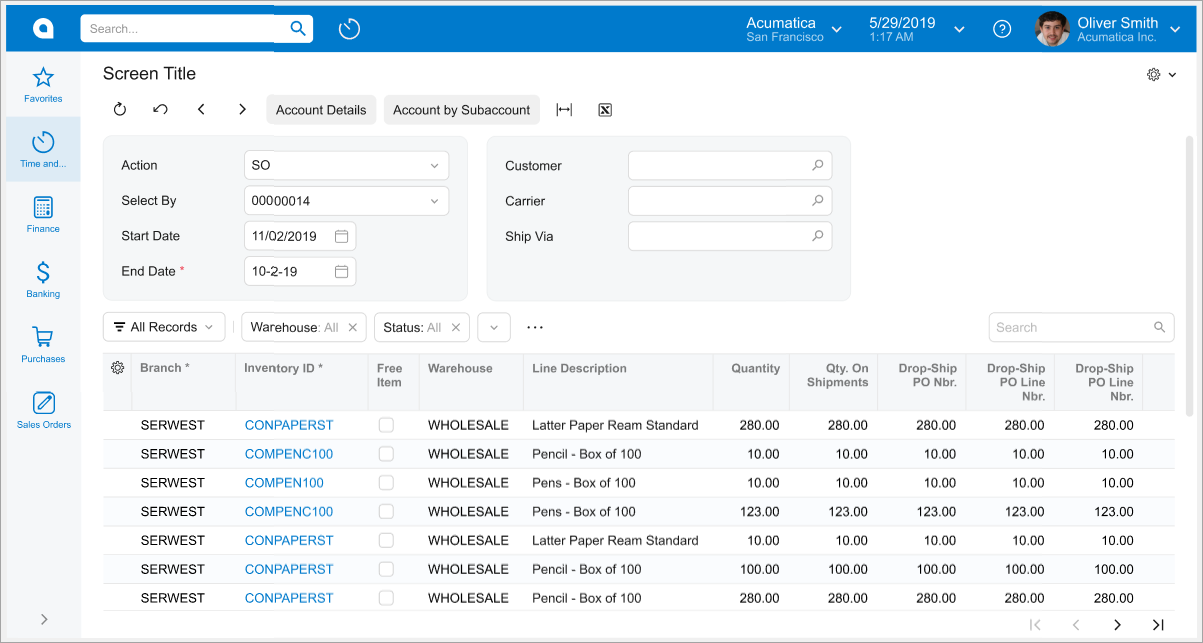Open the COMPEN100 inventory link
The height and width of the screenshot is (643, 1203).
(x=284, y=483)
